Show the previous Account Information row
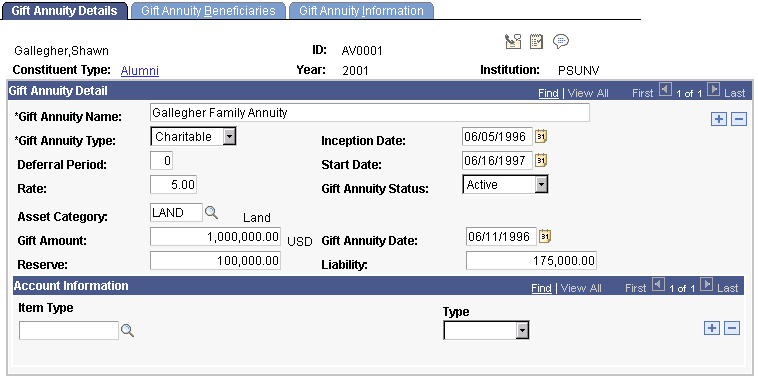 (658, 285)
